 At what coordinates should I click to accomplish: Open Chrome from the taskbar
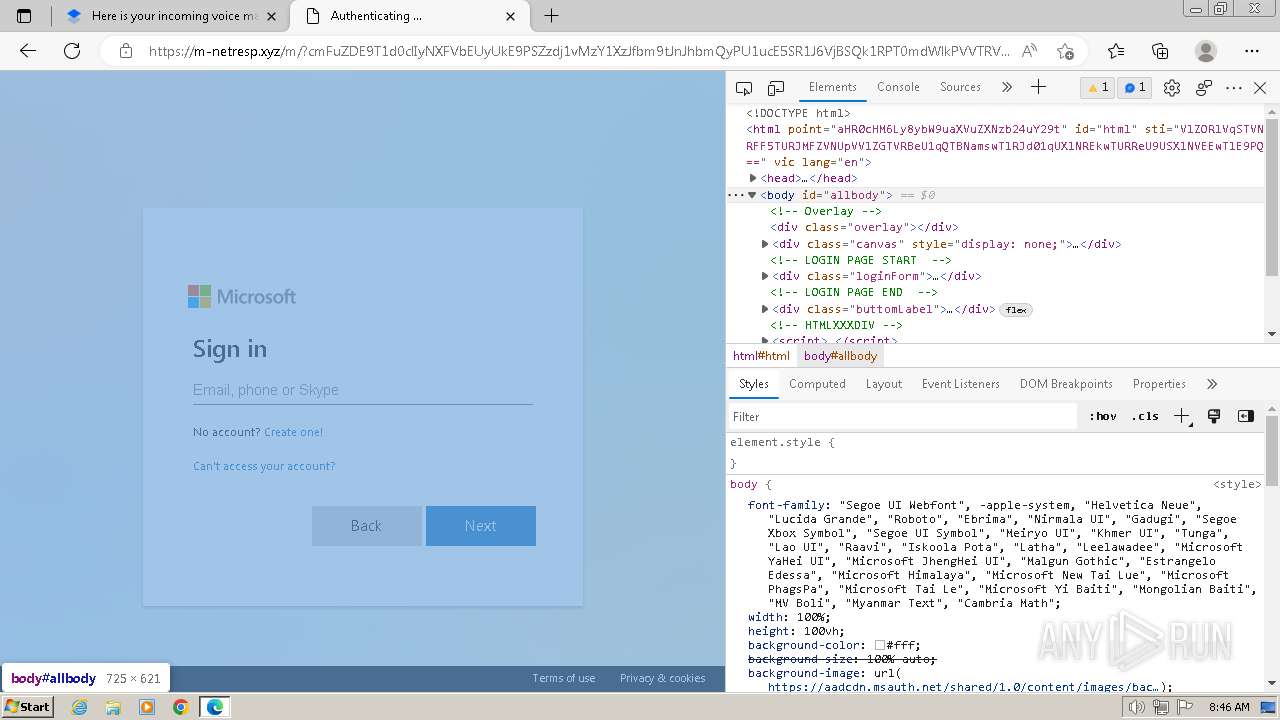[x=180, y=707]
